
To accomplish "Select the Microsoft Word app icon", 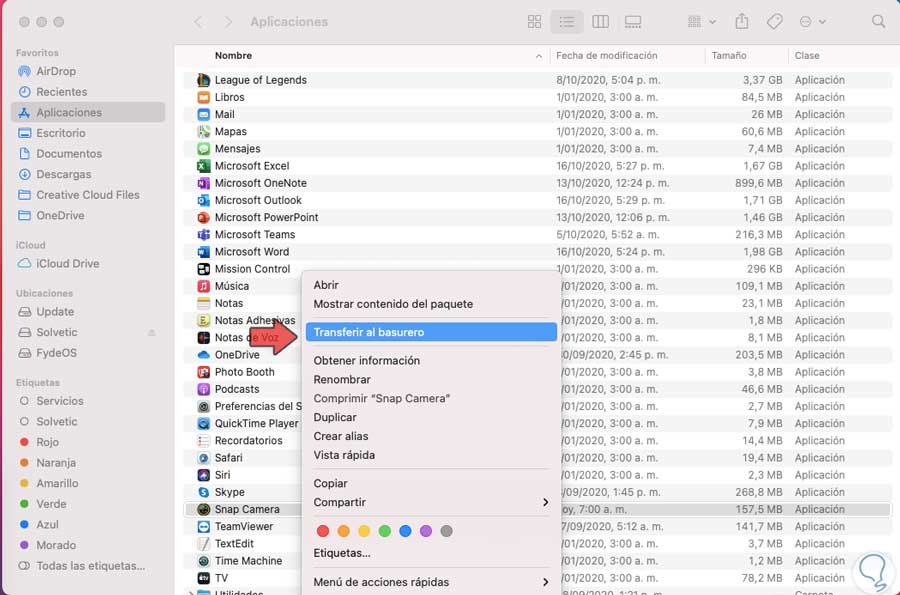I will 203,252.
